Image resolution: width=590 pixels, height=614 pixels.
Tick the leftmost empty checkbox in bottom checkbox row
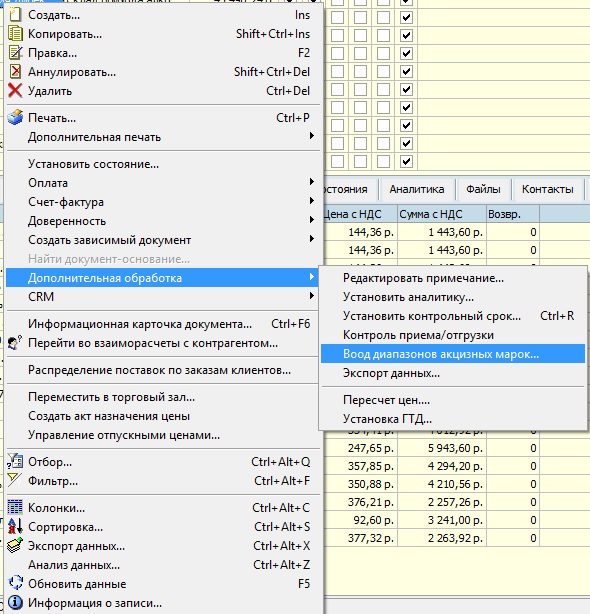click(337, 161)
